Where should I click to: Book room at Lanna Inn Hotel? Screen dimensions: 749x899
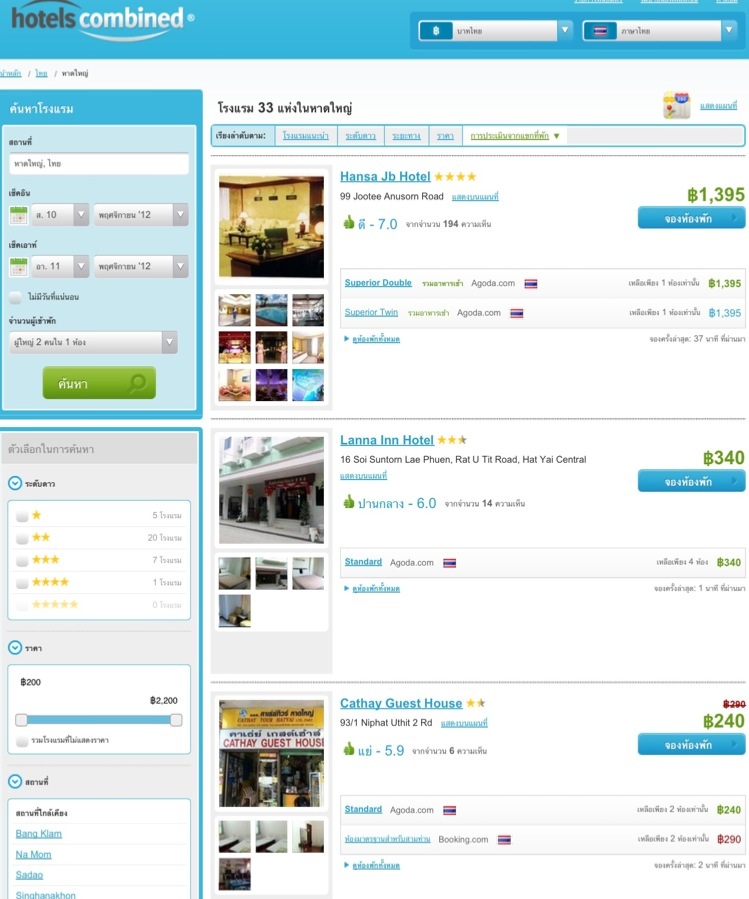[692, 481]
